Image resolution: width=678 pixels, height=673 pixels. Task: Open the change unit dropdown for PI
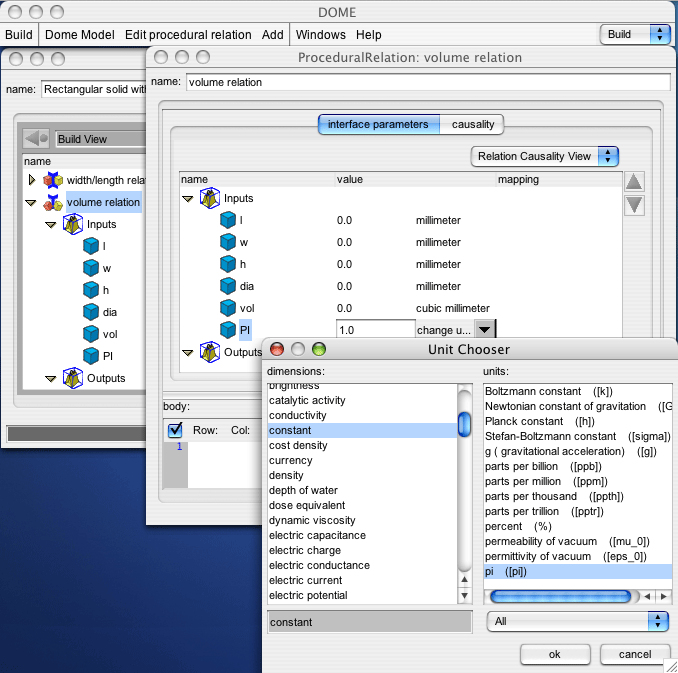pyautogui.click(x=484, y=330)
